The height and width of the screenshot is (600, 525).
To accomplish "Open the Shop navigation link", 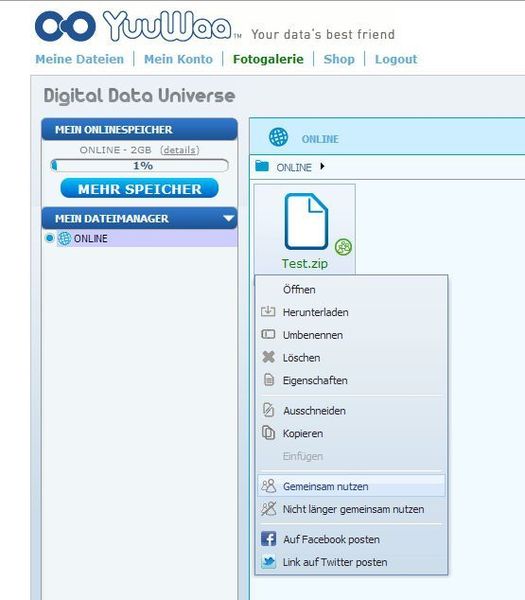I will tap(339, 59).
